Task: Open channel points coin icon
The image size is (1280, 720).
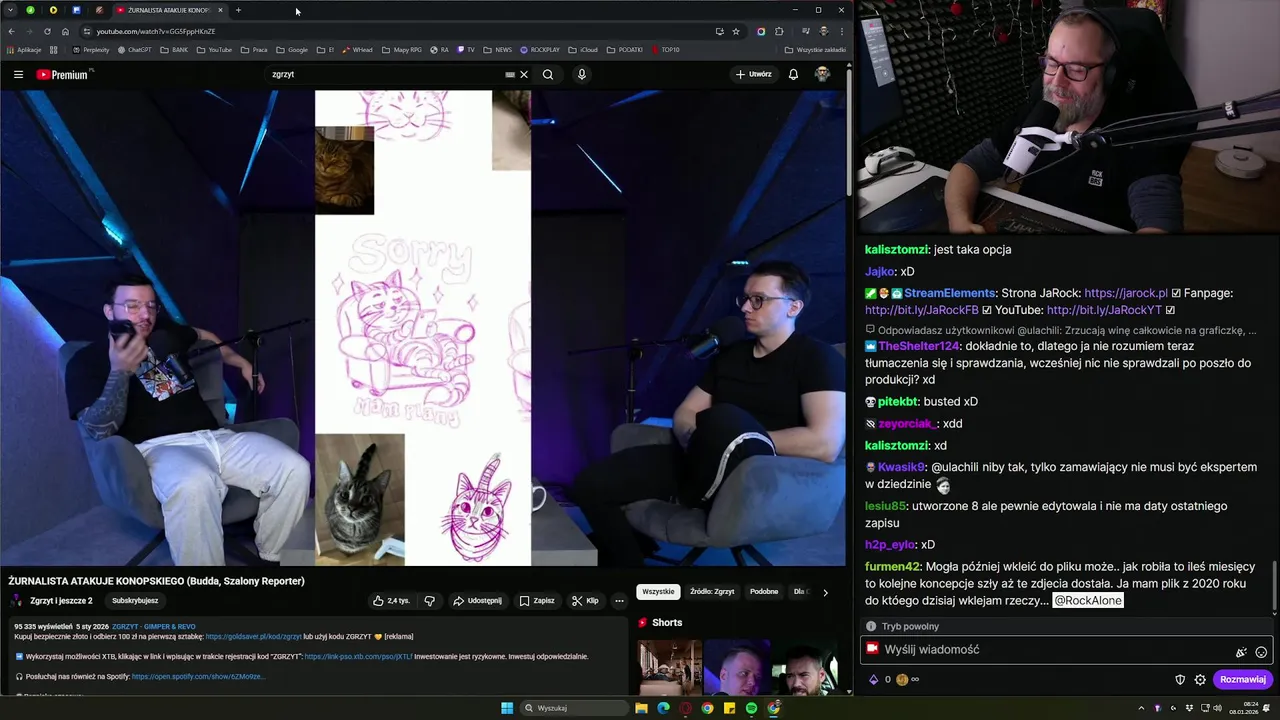Action: [902, 680]
